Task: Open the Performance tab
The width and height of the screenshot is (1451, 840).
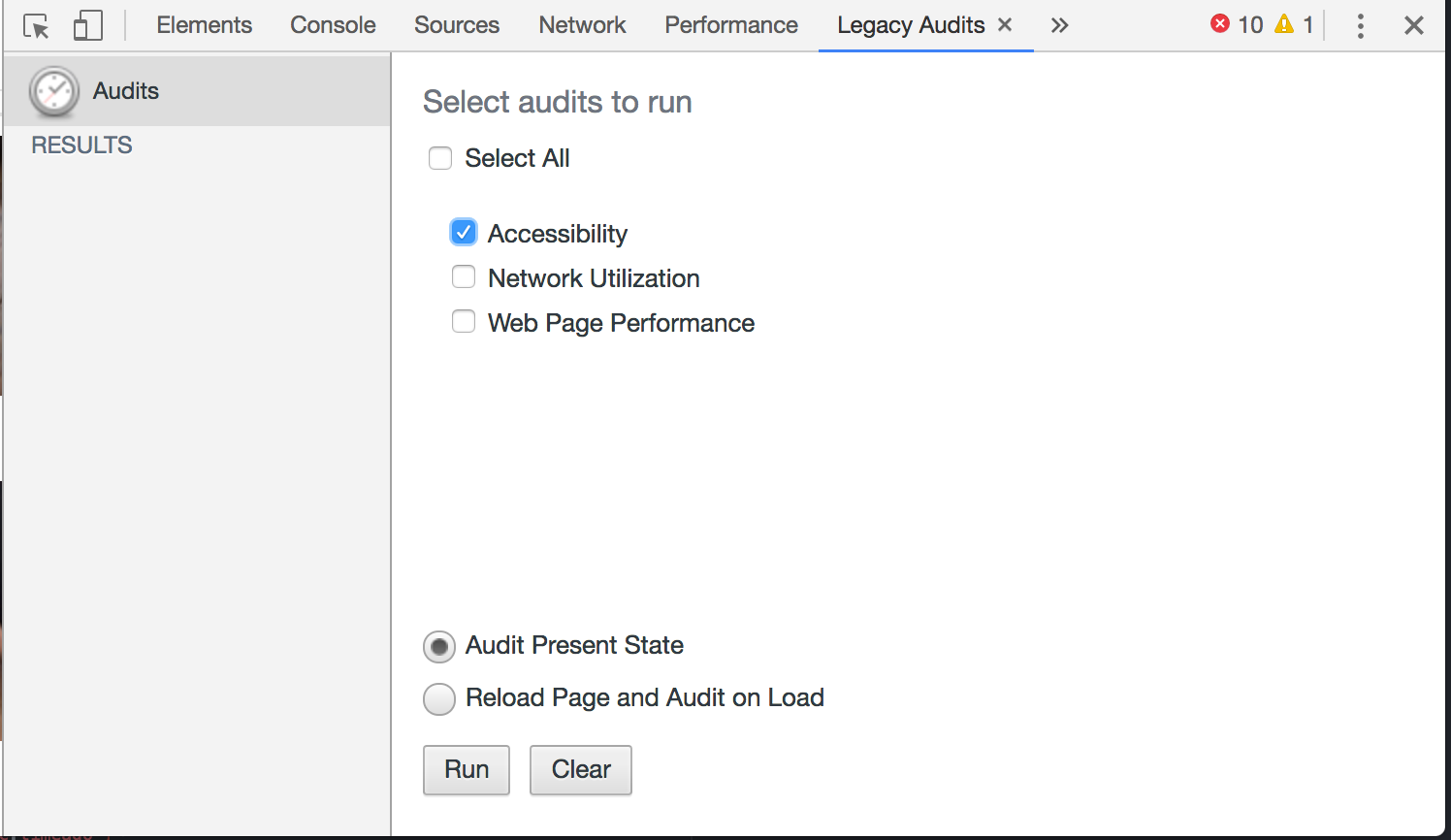Action: click(x=731, y=25)
